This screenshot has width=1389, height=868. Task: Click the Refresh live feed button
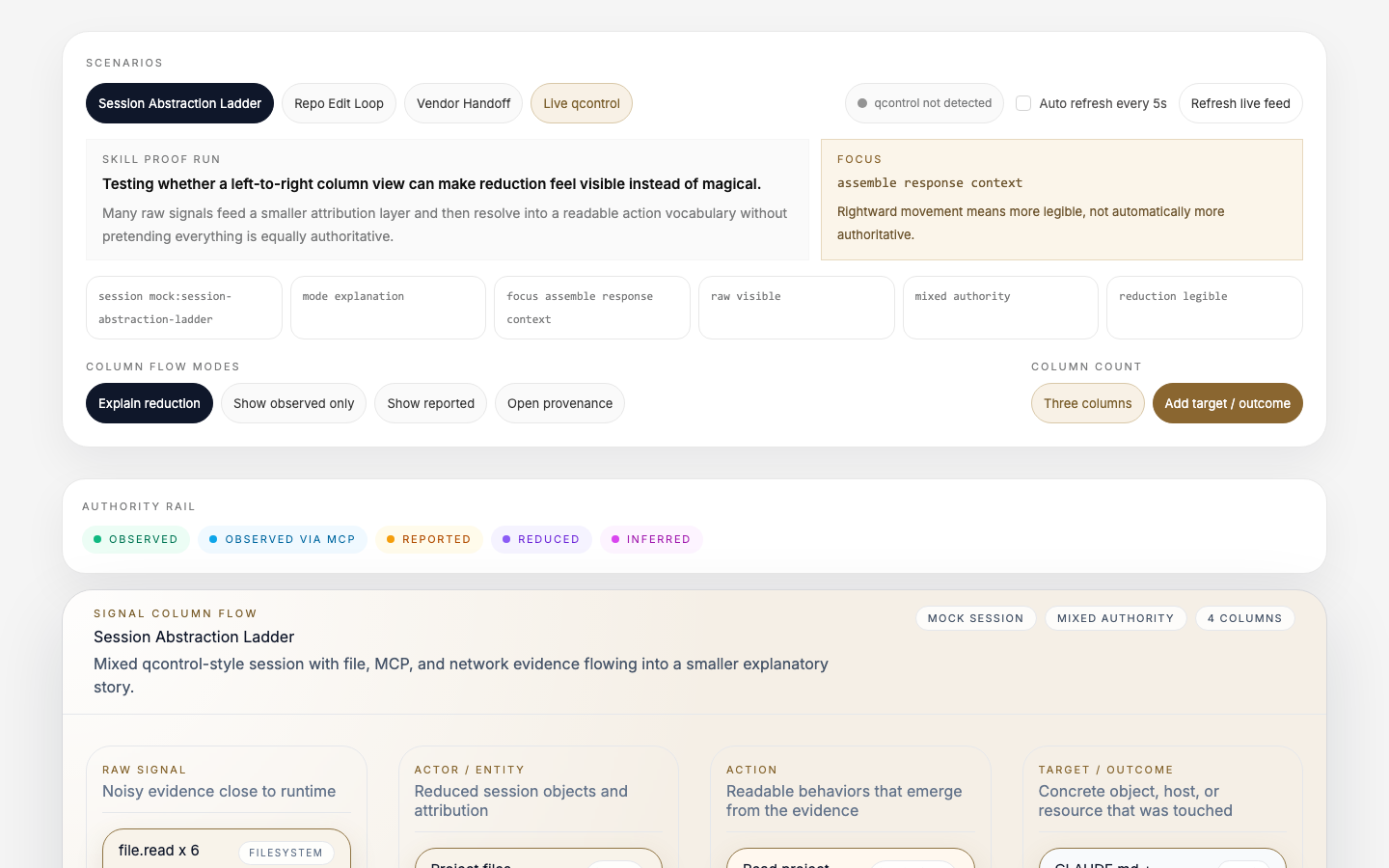click(x=1240, y=103)
